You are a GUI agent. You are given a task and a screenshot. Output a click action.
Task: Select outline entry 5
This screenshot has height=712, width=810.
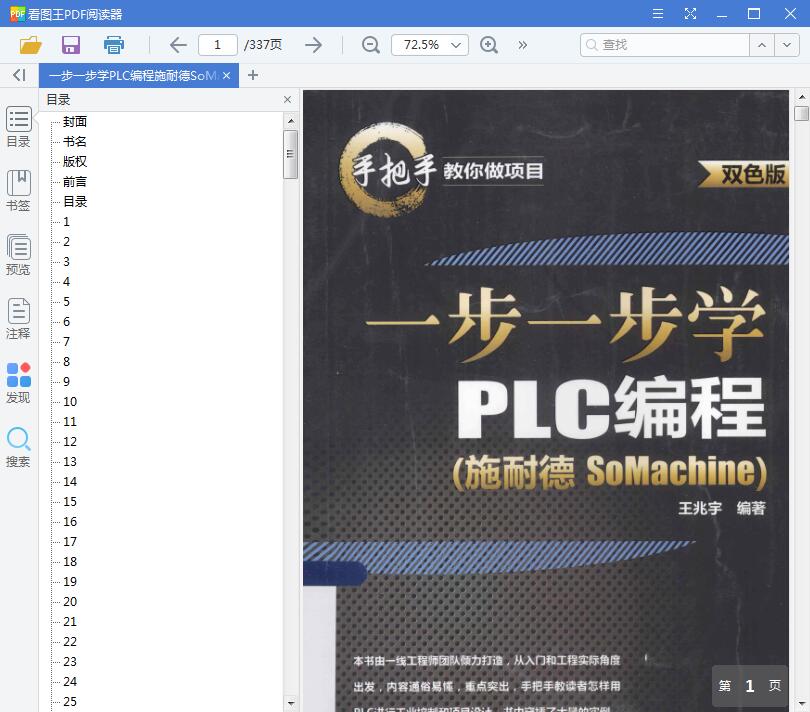pyautogui.click(x=66, y=302)
